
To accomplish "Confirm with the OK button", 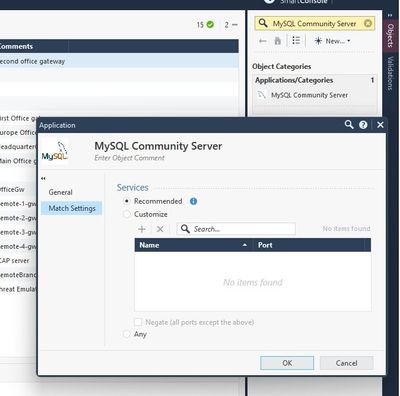I will click(x=287, y=363).
